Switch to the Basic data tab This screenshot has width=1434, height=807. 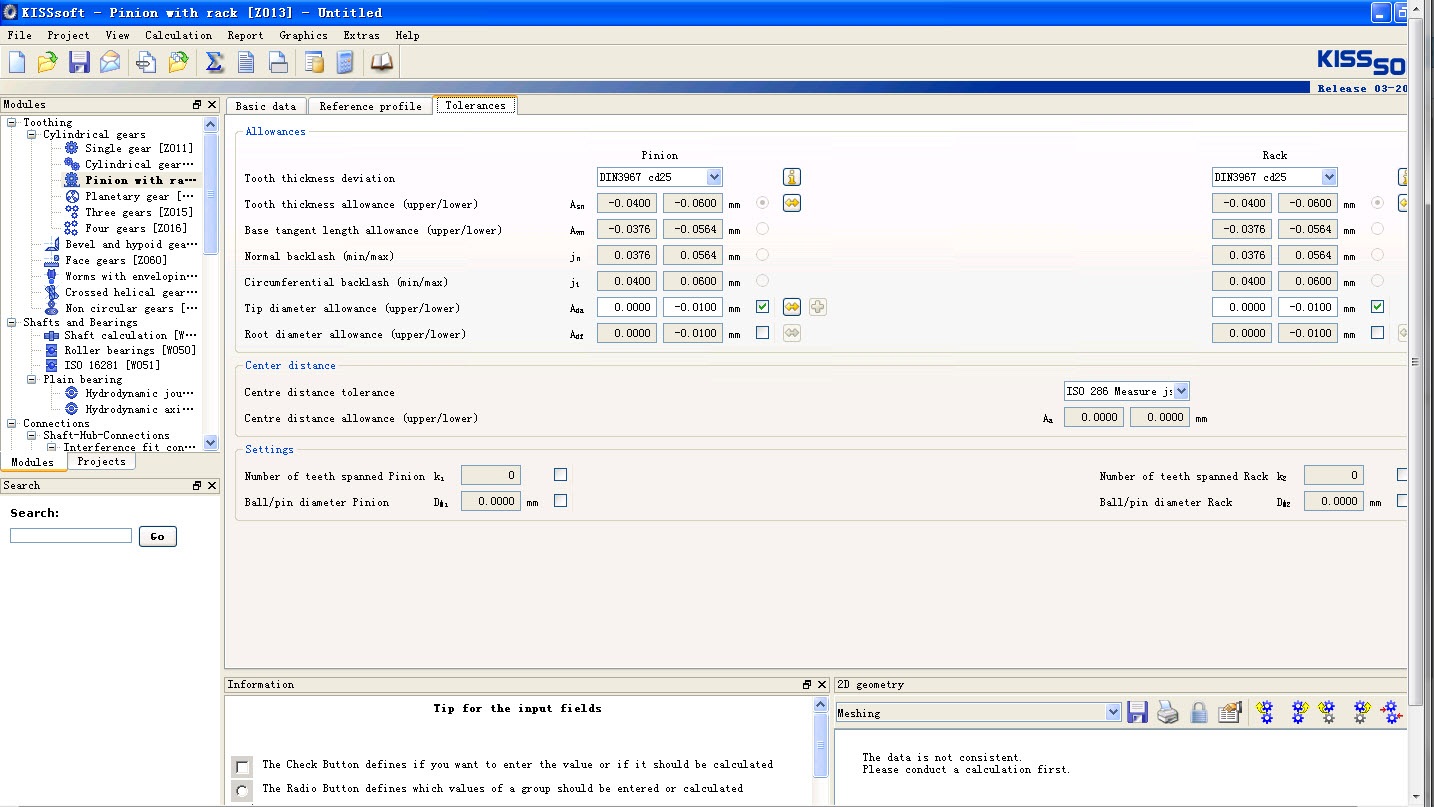266,106
